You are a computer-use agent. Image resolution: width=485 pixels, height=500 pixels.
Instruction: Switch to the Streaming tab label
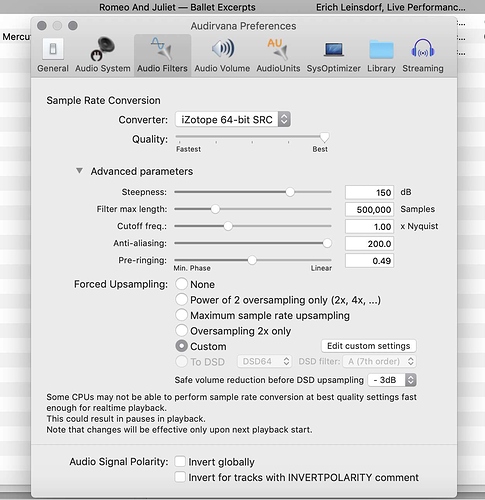[x=423, y=68]
